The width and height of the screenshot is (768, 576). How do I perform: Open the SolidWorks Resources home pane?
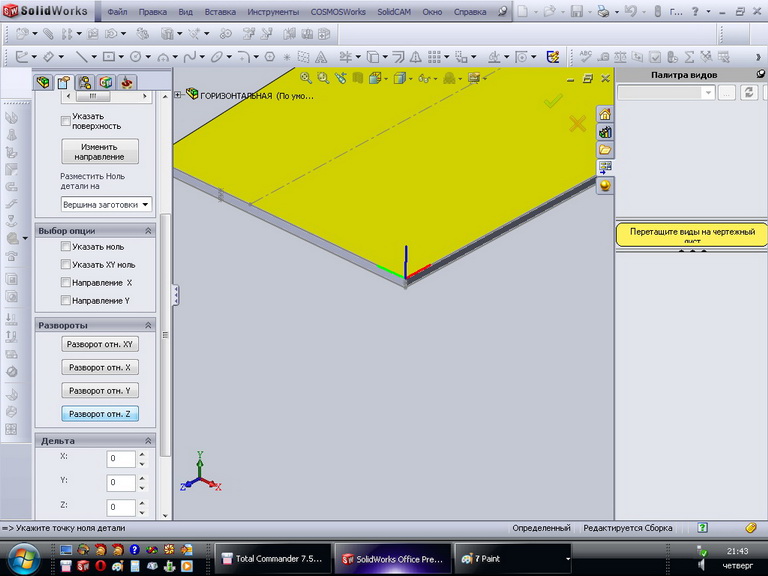click(x=605, y=114)
